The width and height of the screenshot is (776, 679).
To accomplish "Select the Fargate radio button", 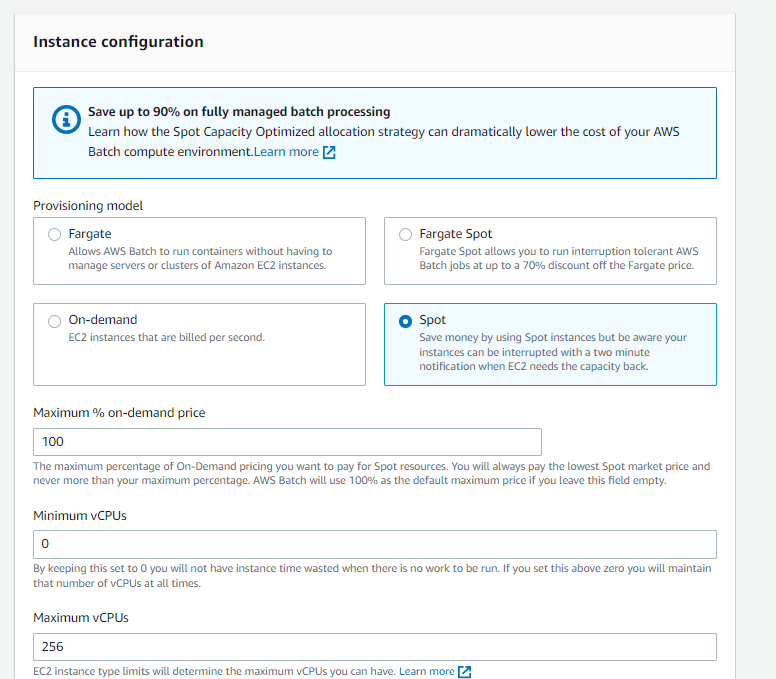I will [54, 235].
